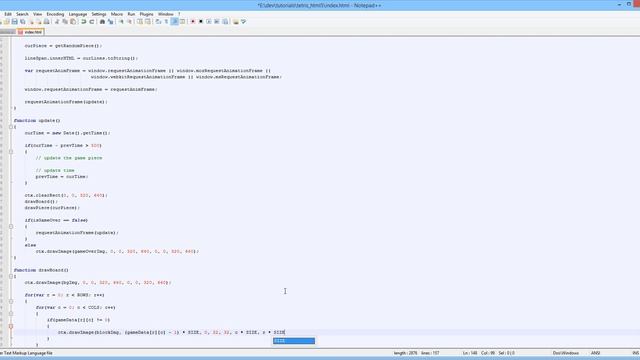
Task: Switch to the index.html tab
Action: (x=30, y=32)
